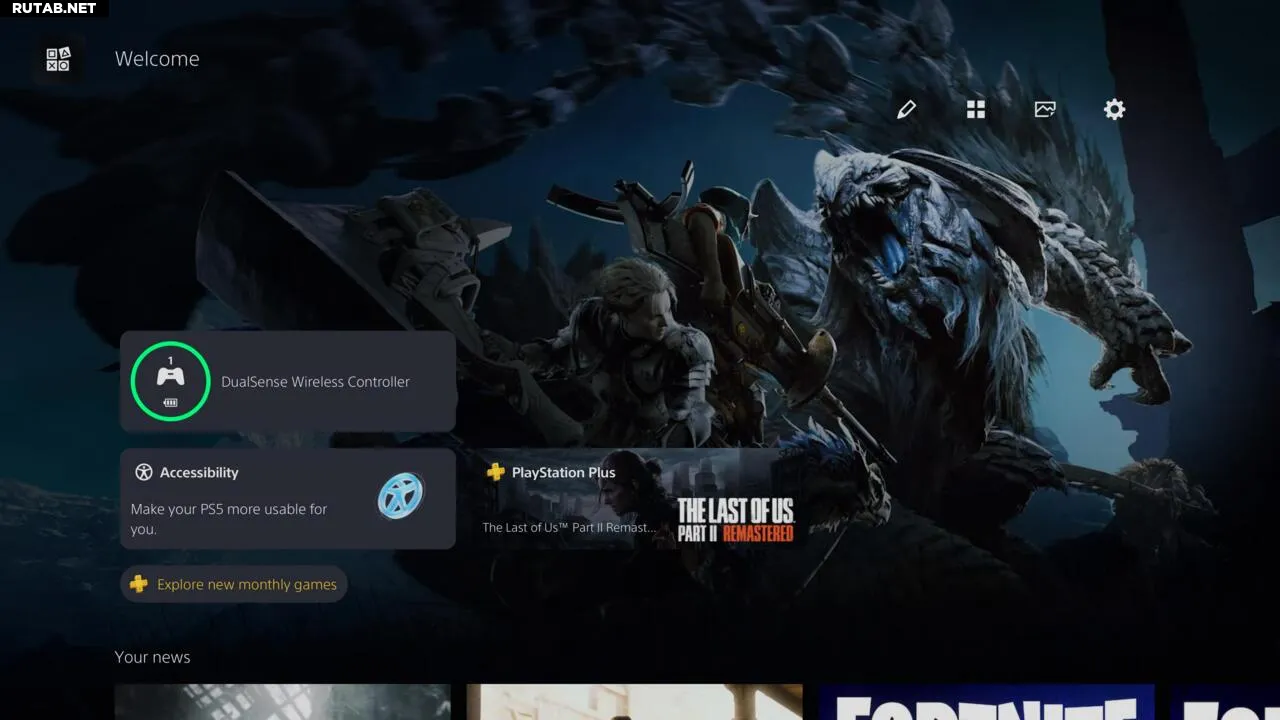
Task: Open the first news tile on the left
Action: tap(282, 702)
